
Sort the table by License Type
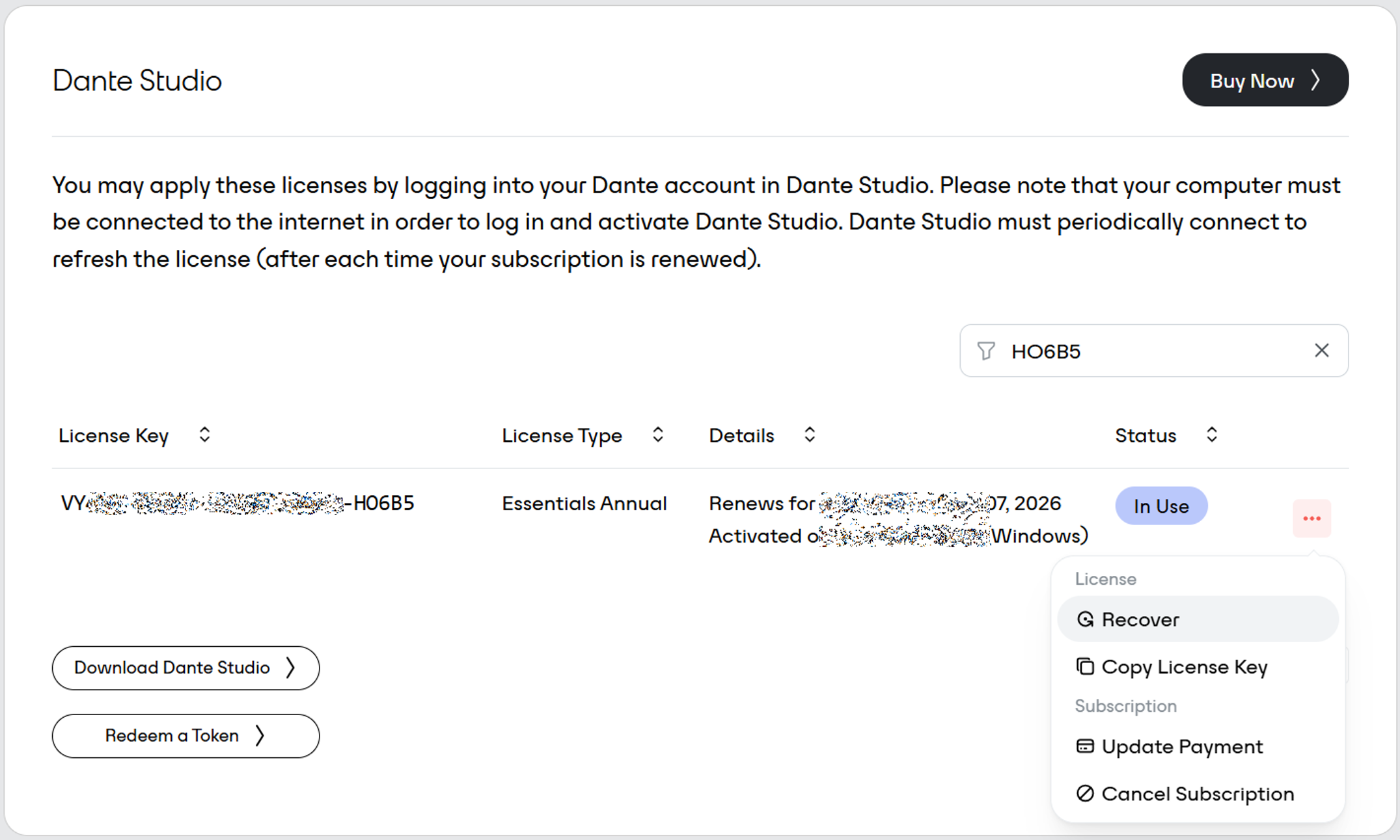pos(658,435)
